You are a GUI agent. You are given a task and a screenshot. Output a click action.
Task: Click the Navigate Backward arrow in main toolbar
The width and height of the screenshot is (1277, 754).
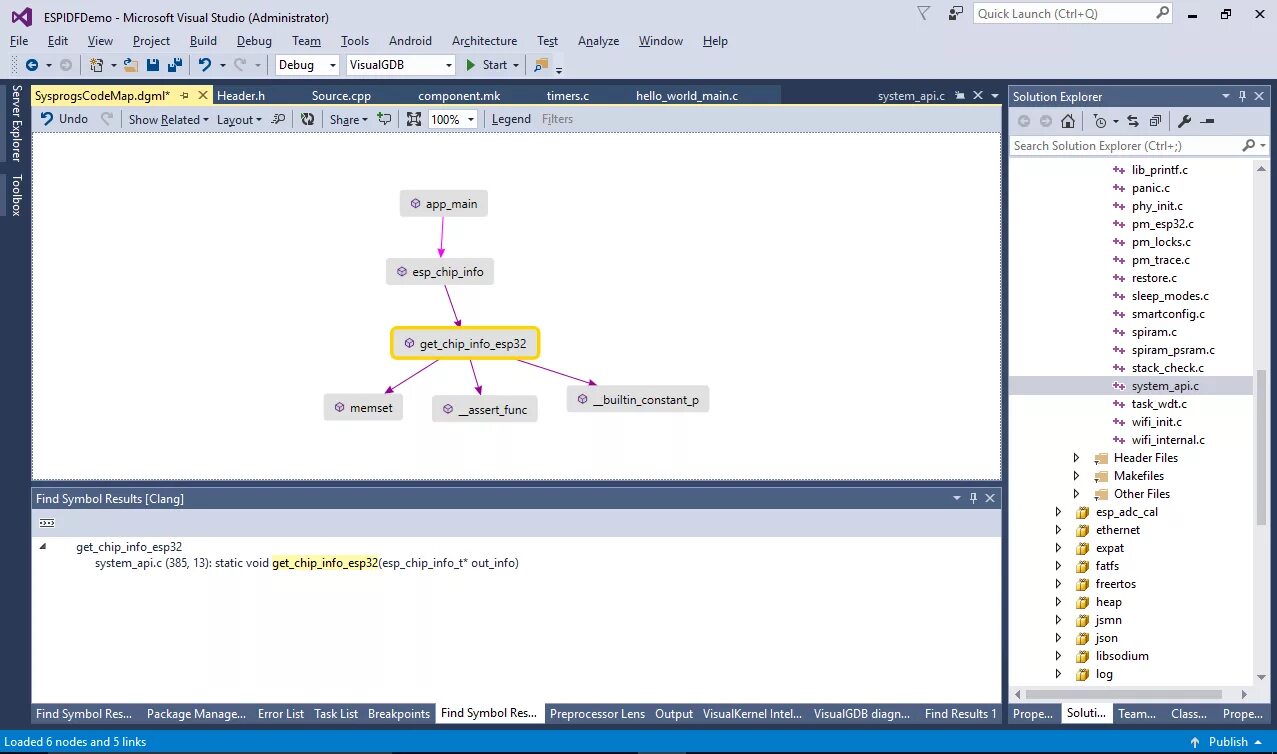point(31,65)
